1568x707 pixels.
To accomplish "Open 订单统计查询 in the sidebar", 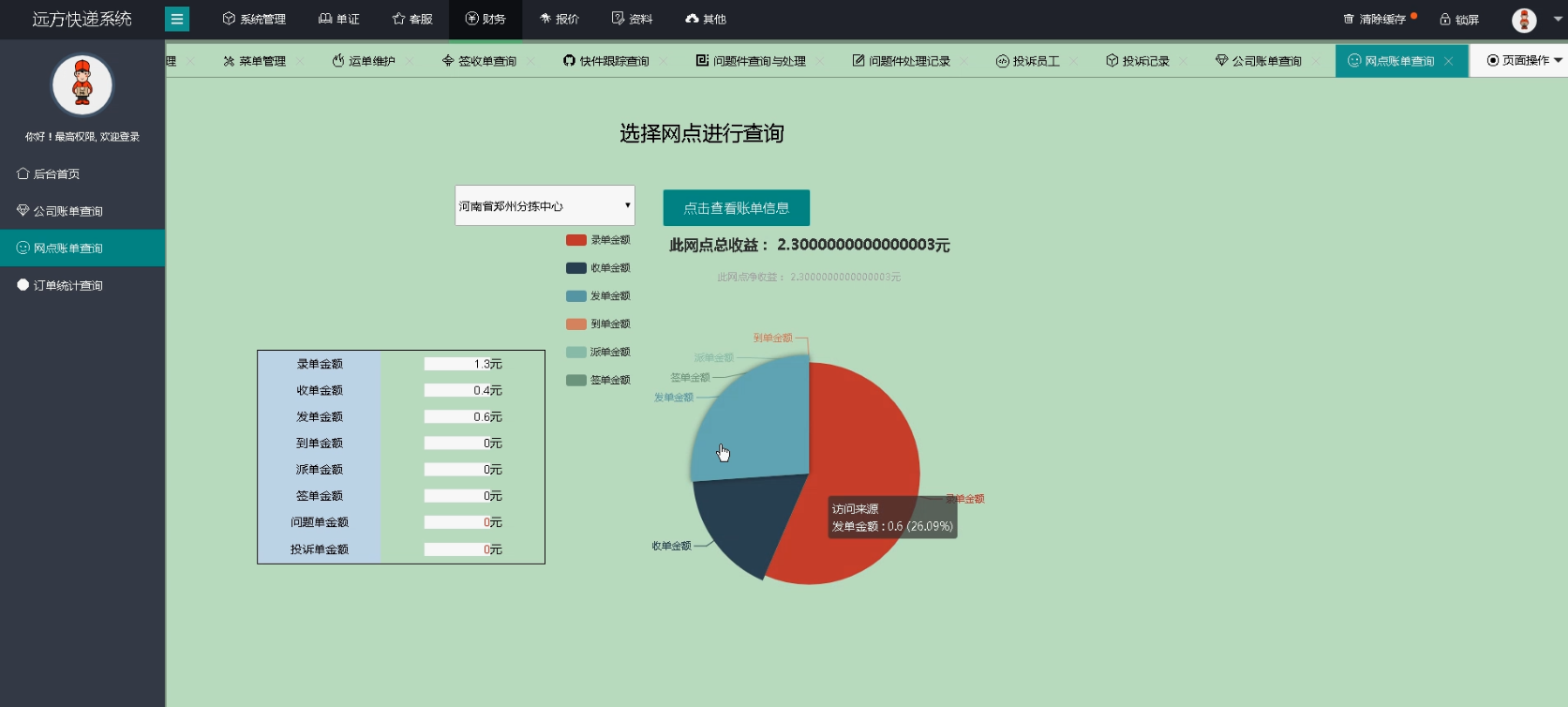I will [x=82, y=285].
